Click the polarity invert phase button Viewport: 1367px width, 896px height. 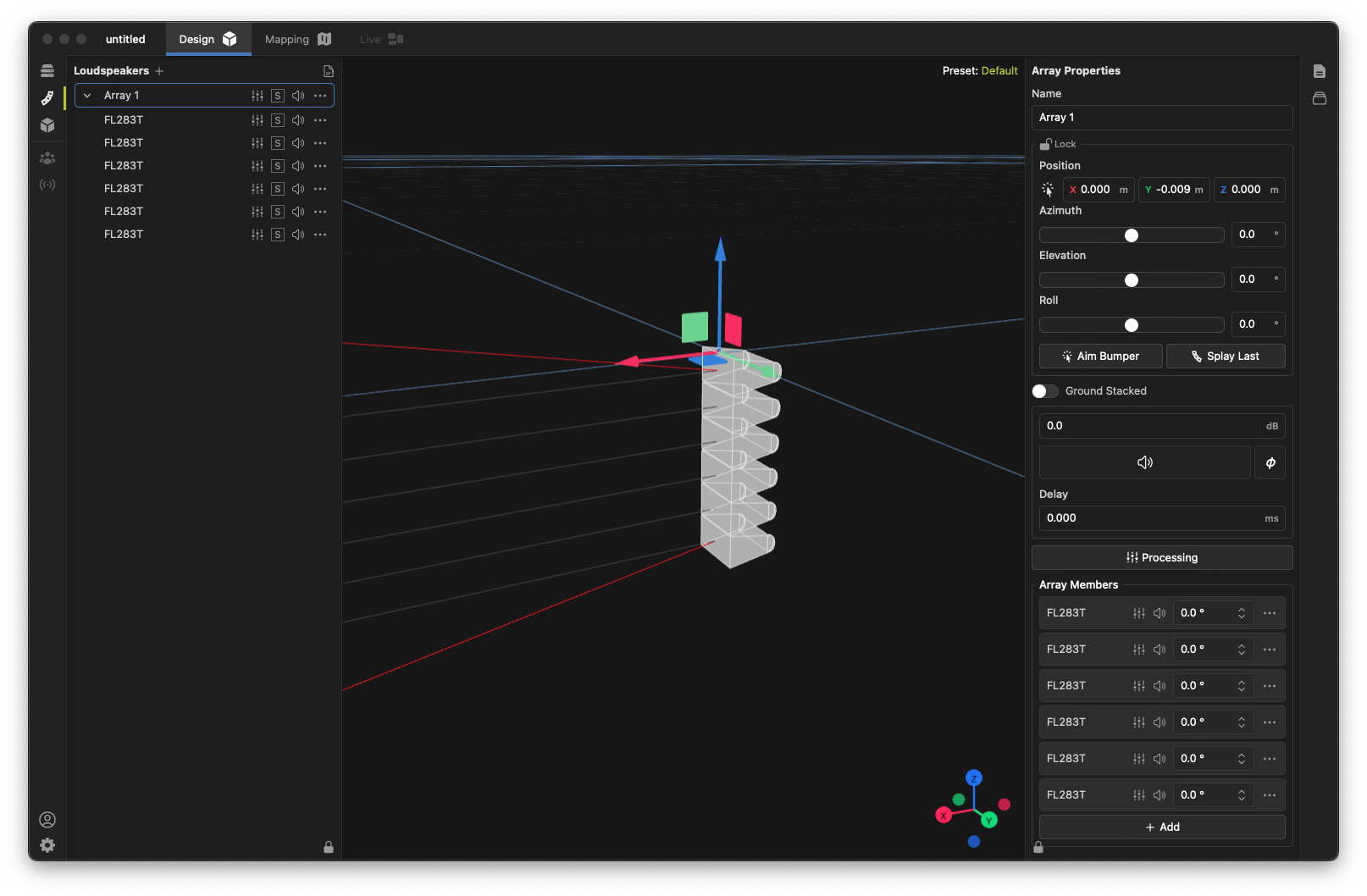coord(1270,462)
